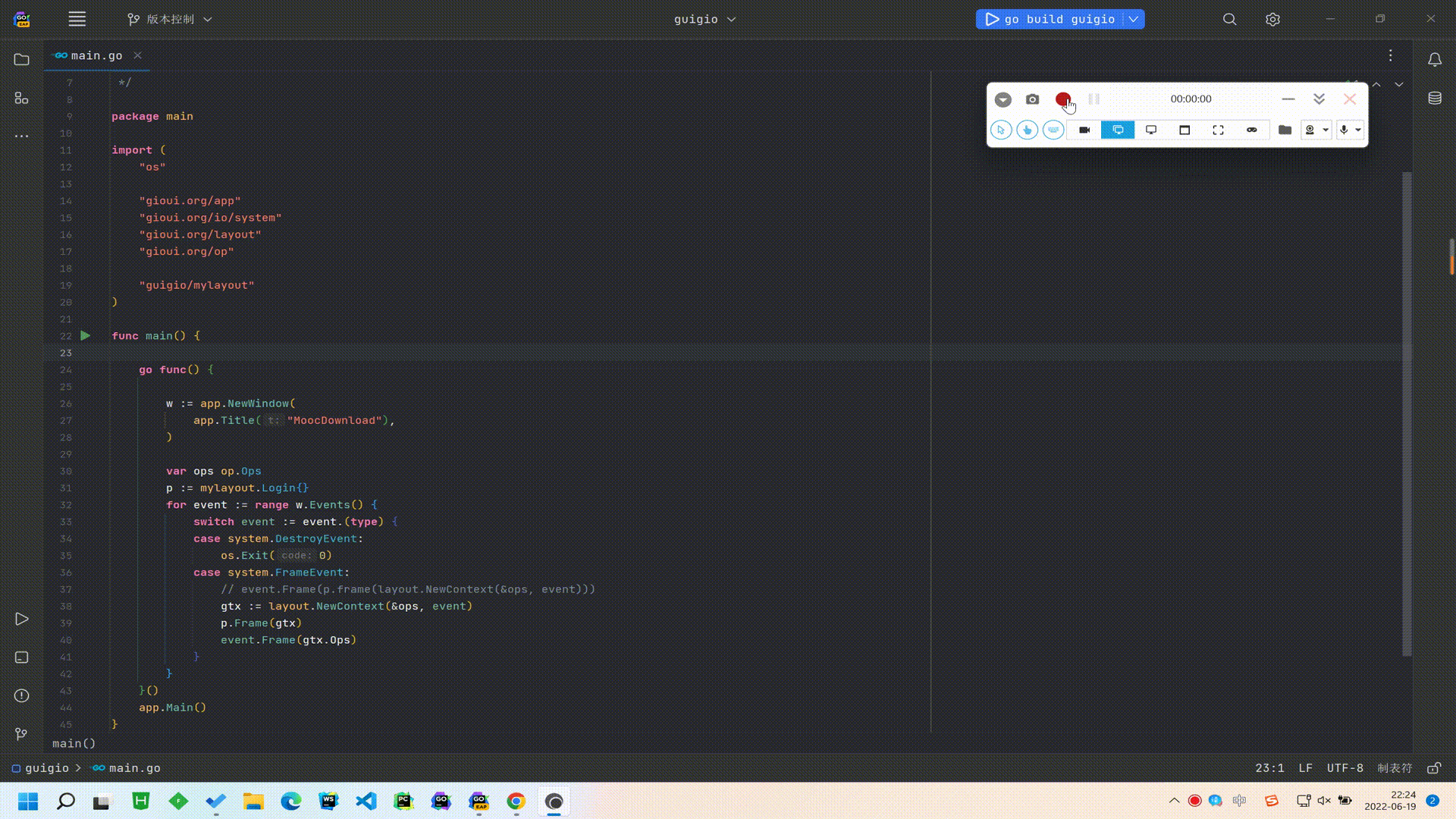Take a screenshot with the camera icon
This screenshot has height=819, width=1456.
click(x=1032, y=99)
